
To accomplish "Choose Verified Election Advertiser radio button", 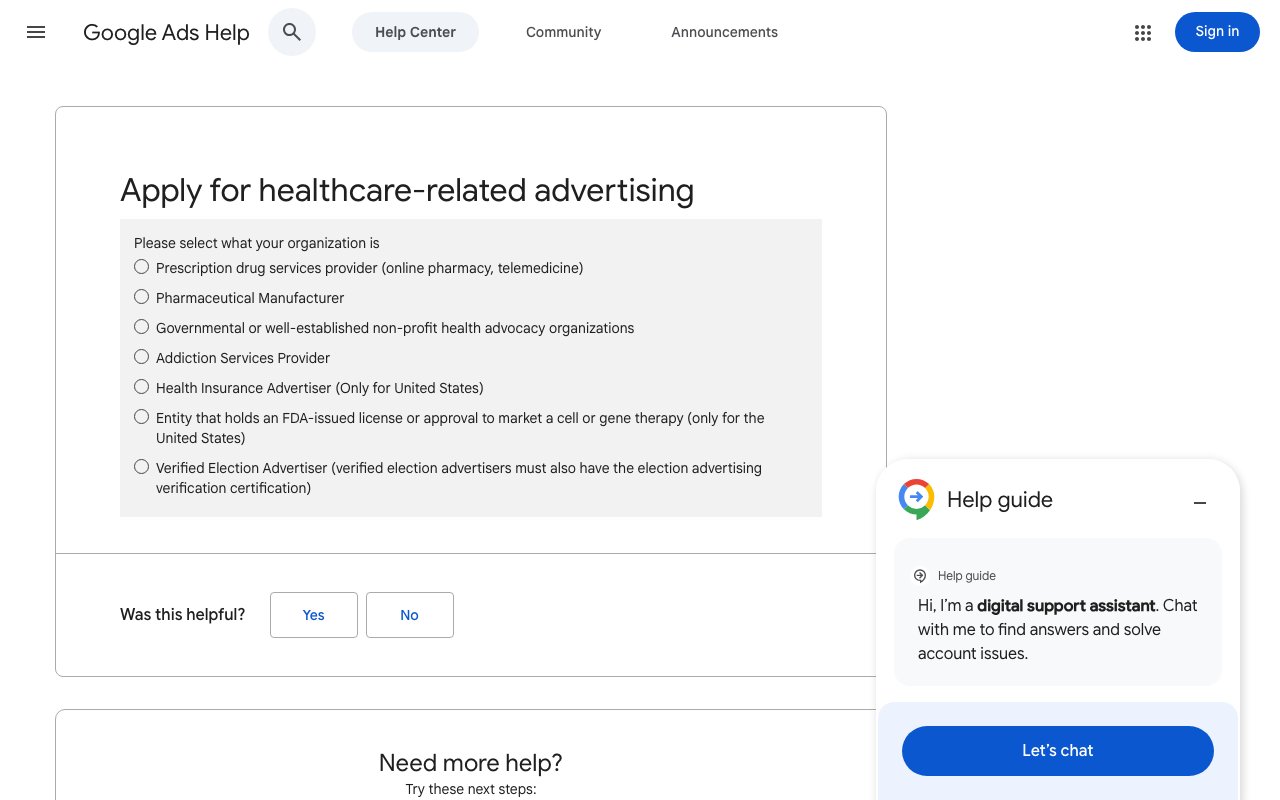I will coord(142,467).
